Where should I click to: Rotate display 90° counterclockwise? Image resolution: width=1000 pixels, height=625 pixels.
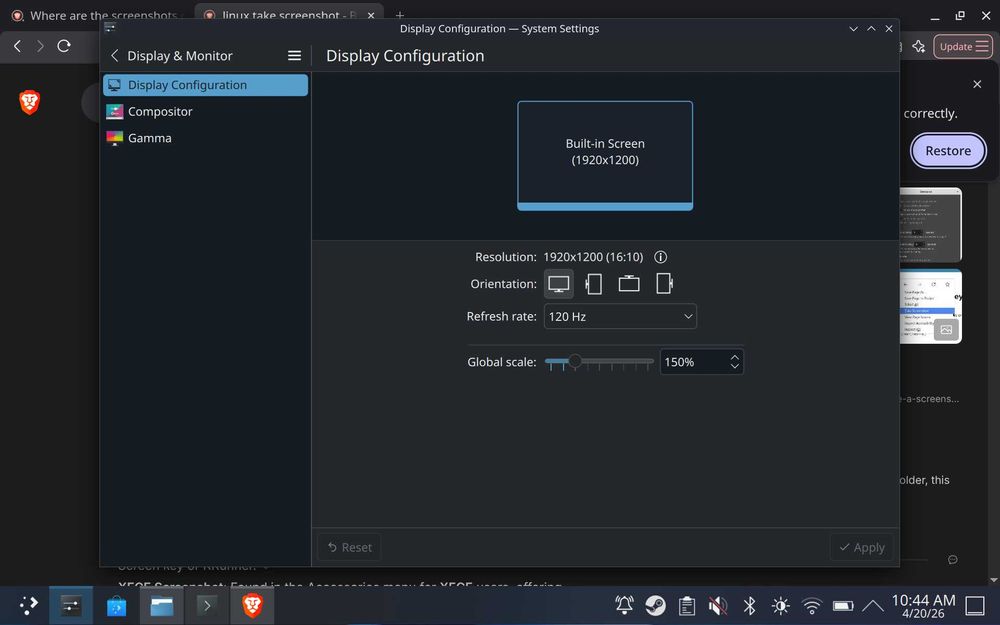[594, 284]
